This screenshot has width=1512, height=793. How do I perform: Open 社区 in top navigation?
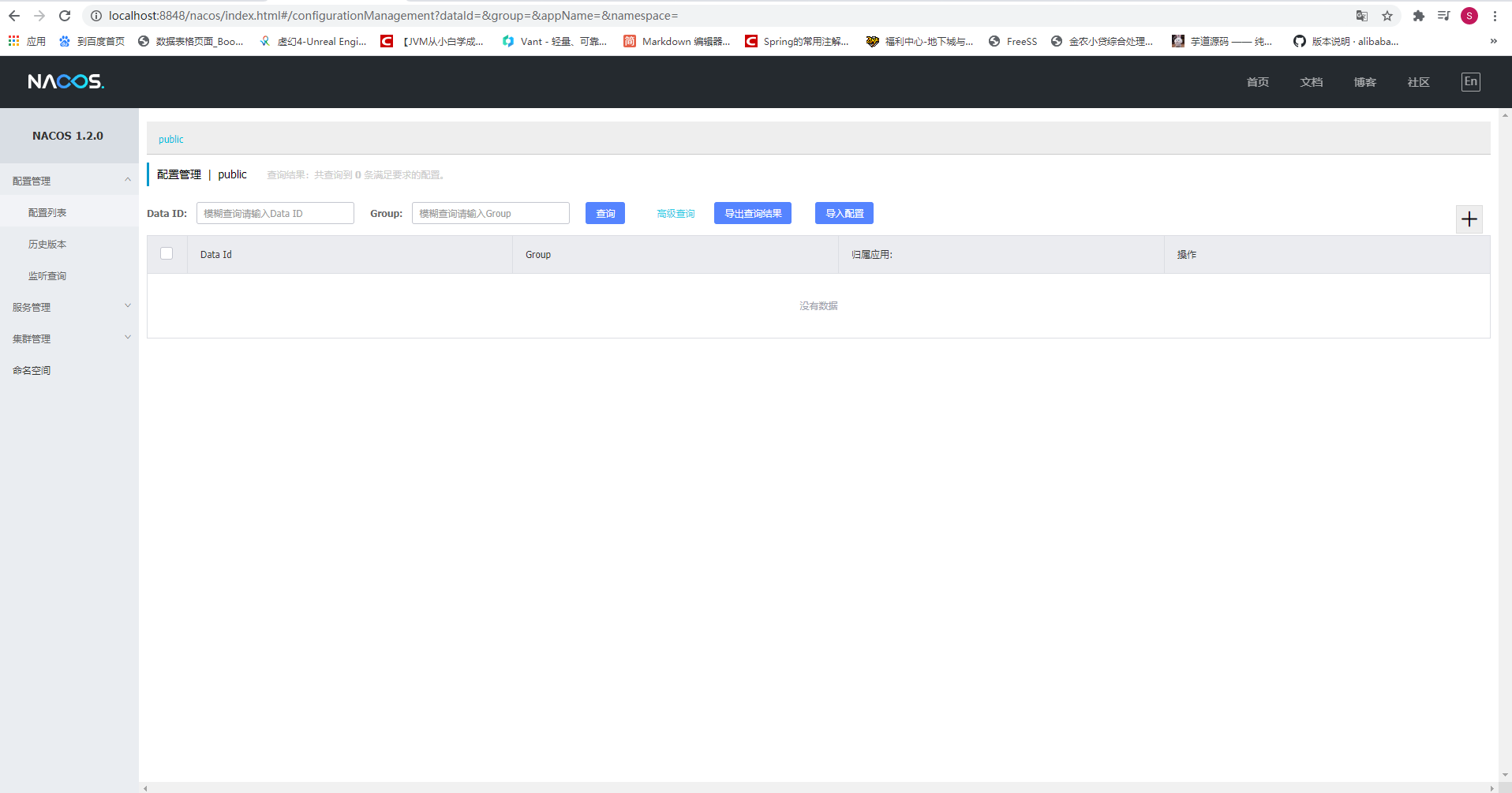pyautogui.click(x=1419, y=82)
